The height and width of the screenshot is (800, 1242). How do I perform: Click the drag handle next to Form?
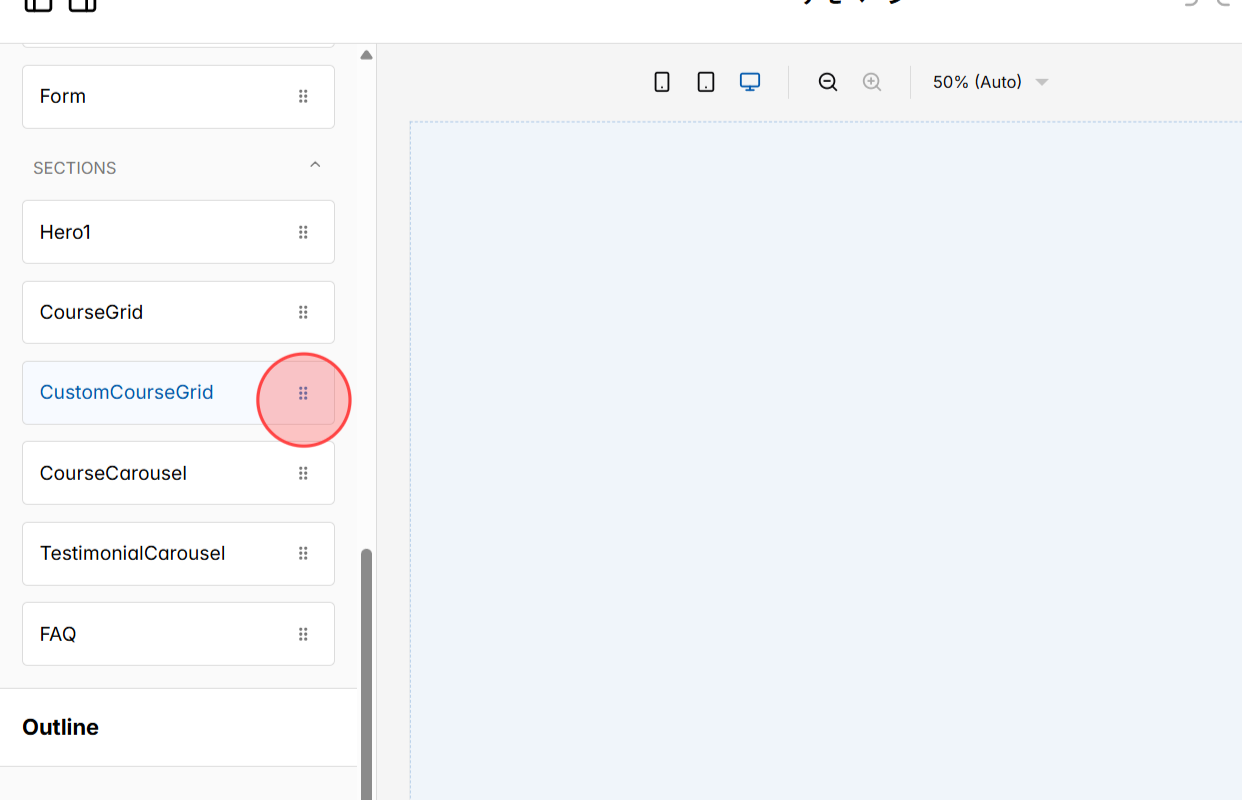[x=303, y=96]
